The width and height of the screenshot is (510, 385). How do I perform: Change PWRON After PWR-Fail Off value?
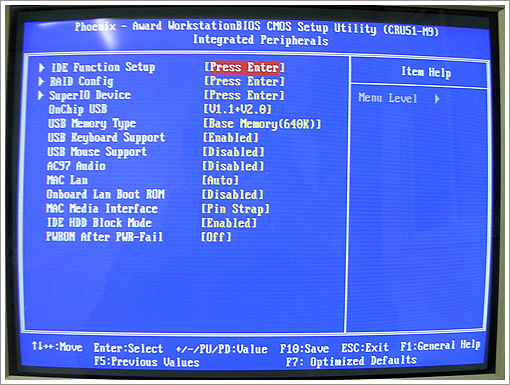pyautogui.click(x=216, y=237)
